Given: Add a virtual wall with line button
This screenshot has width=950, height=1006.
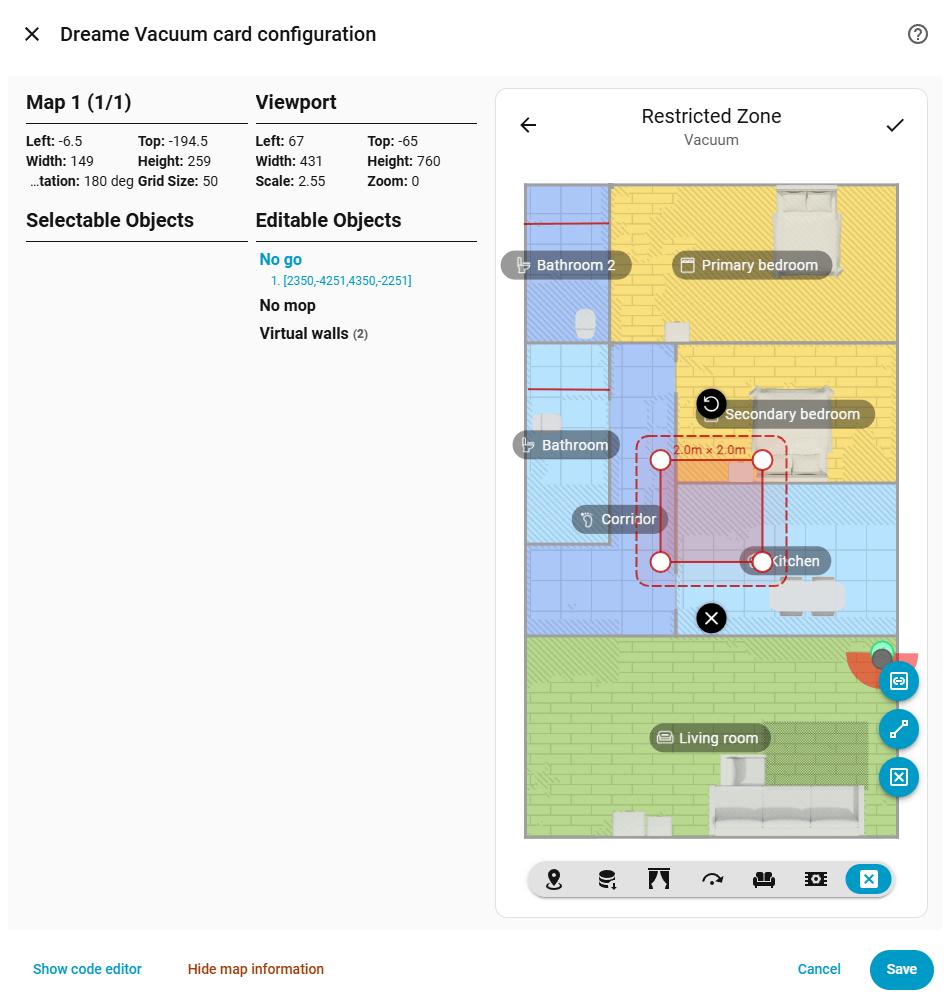Looking at the screenshot, I should coord(899,729).
